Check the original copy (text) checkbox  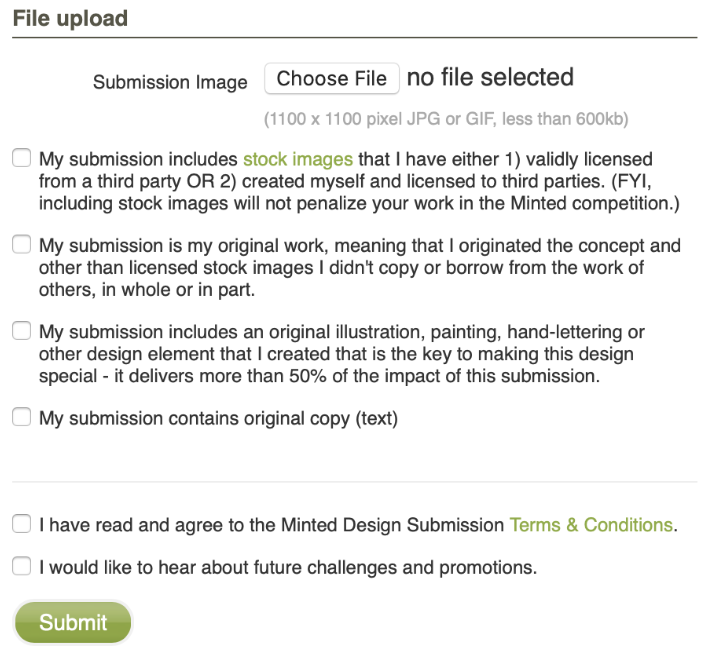click(x=22, y=419)
